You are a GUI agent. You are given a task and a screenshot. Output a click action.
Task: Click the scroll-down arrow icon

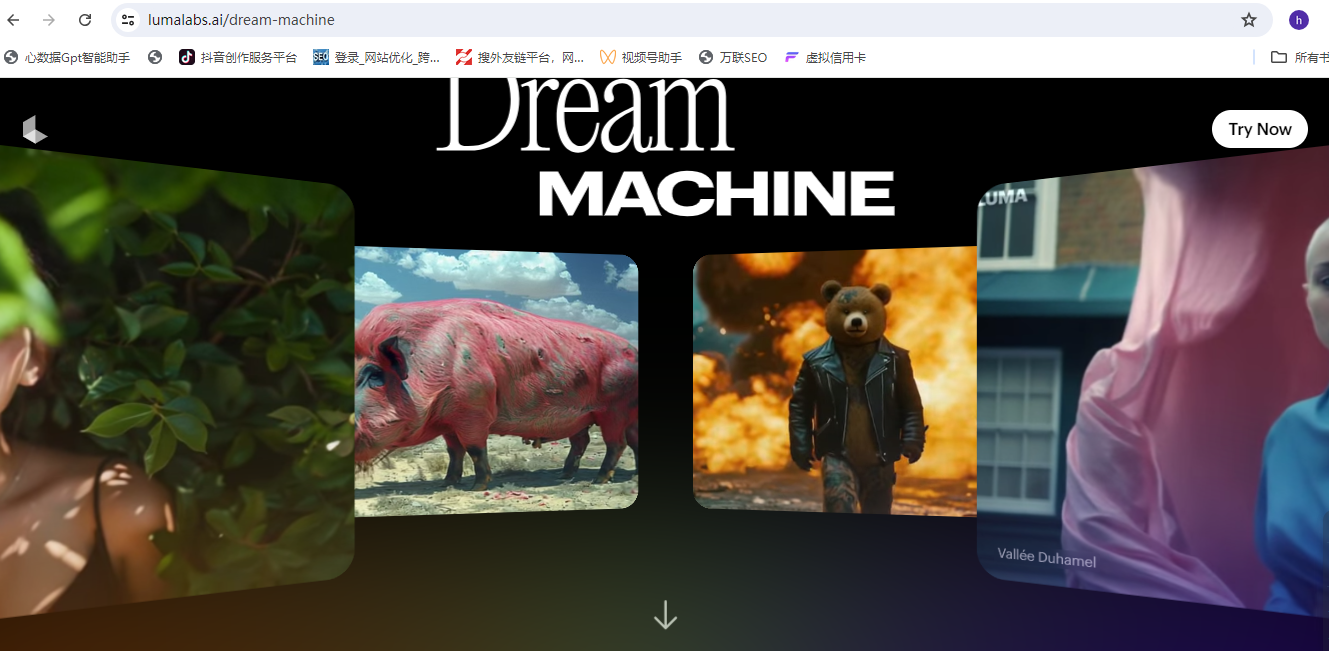point(665,615)
